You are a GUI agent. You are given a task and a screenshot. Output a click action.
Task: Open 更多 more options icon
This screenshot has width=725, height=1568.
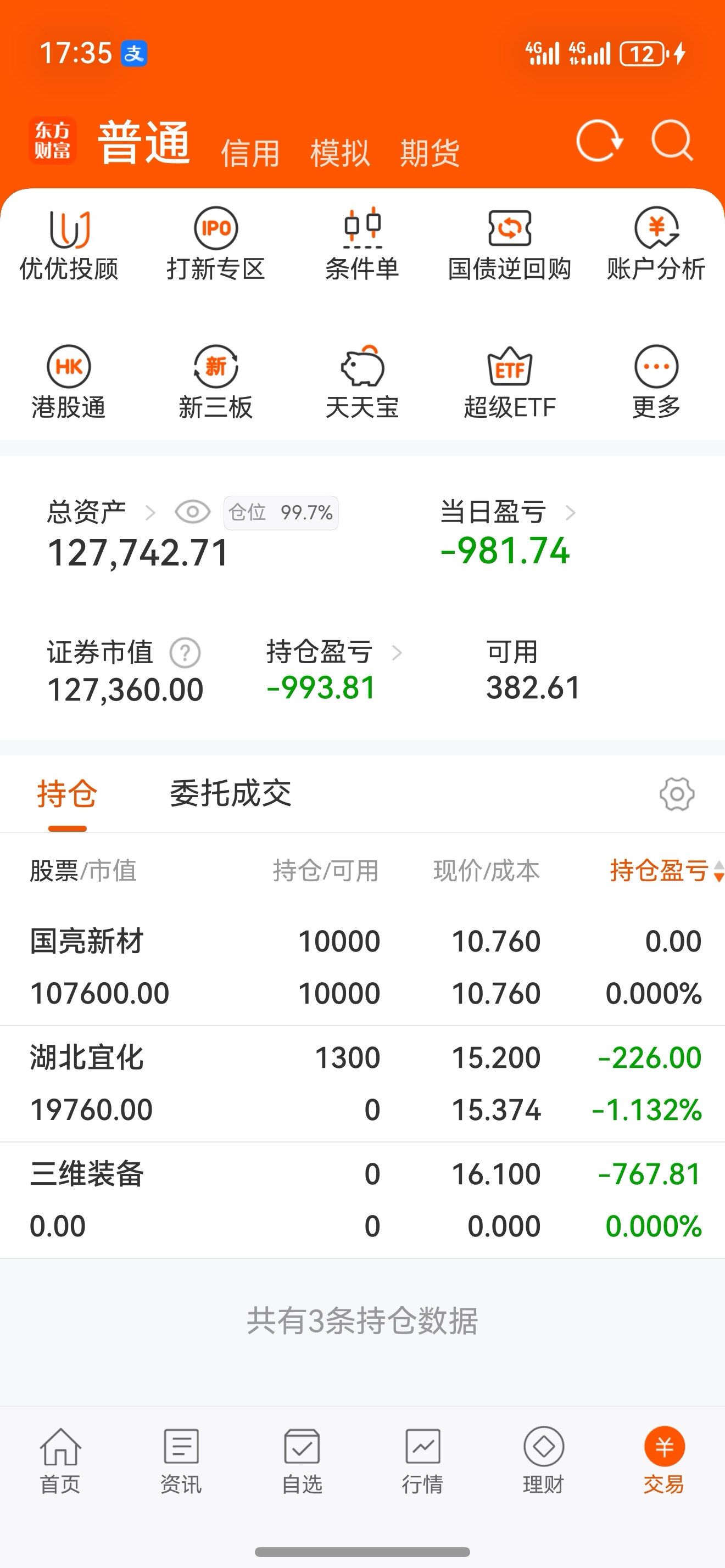[656, 366]
